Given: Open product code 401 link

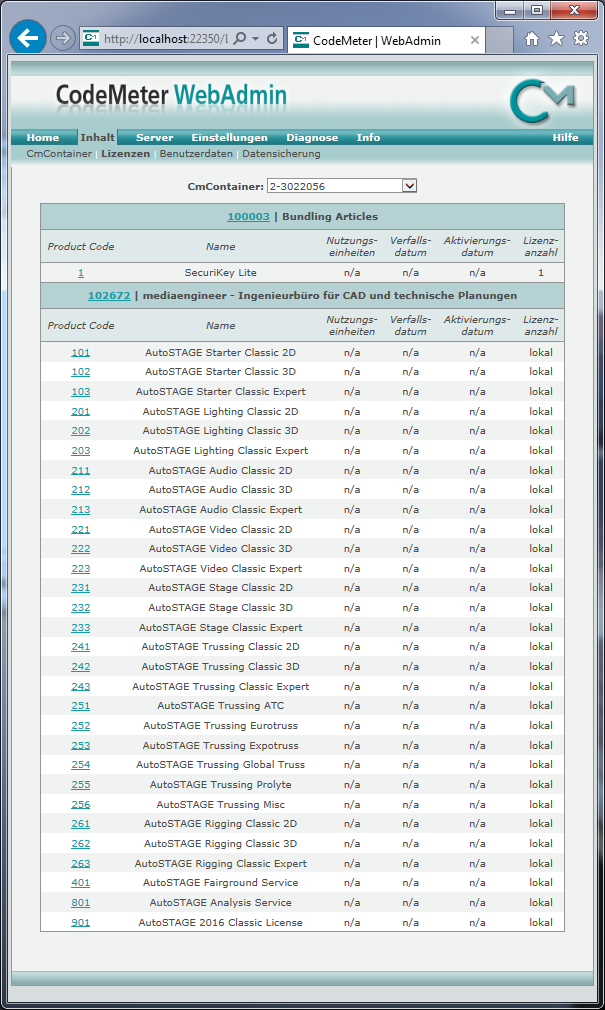Looking at the screenshot, I should [x=81, y=882].
